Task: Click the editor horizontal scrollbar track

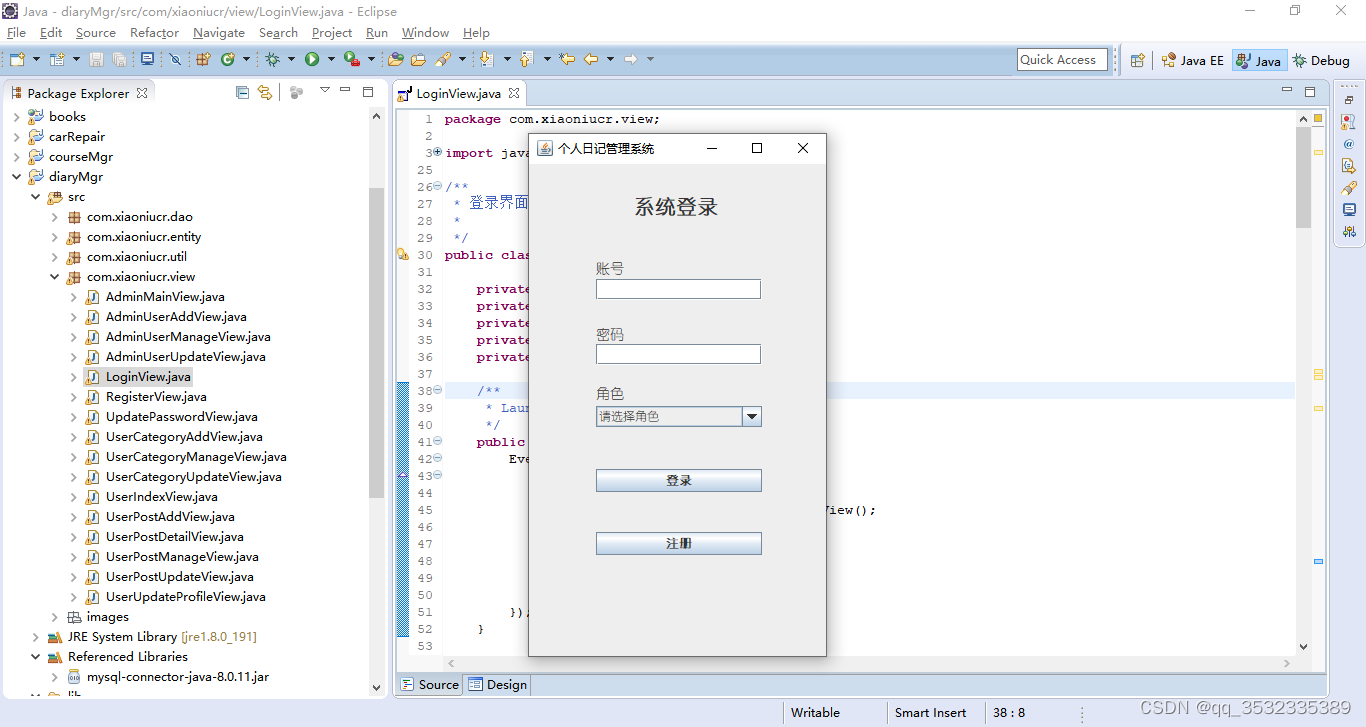Action: pos(870,663)
